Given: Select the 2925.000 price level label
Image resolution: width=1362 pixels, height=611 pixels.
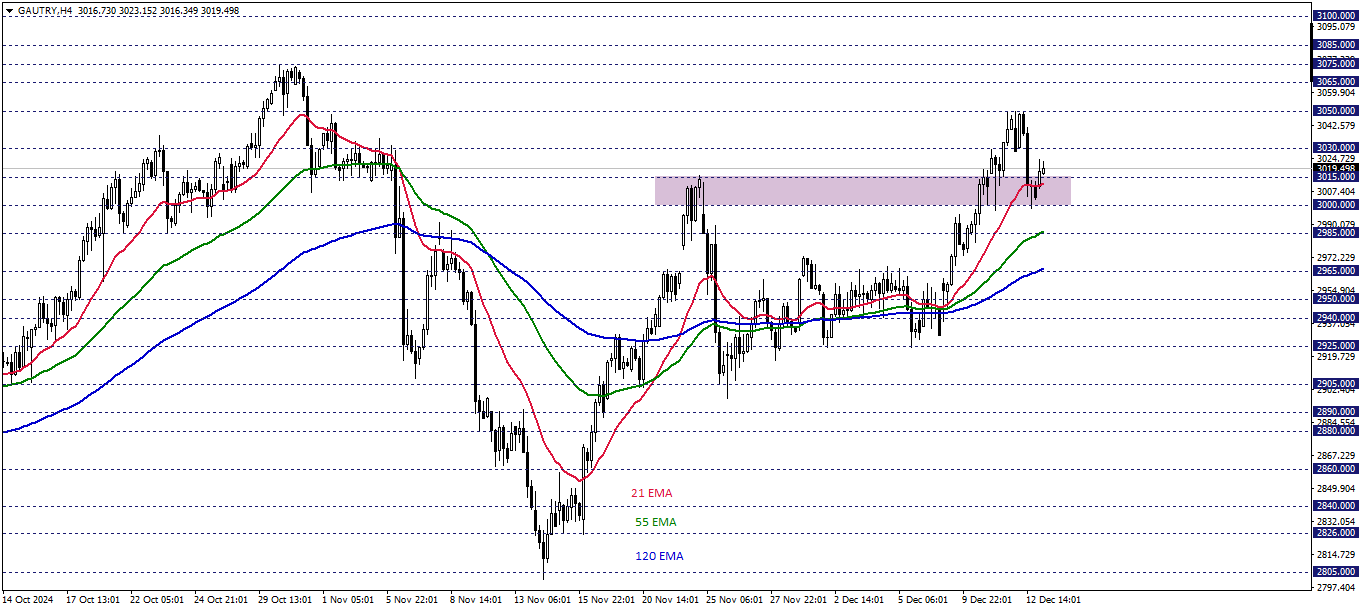Looking at the screenshot, I should (x=1336, y=346).
